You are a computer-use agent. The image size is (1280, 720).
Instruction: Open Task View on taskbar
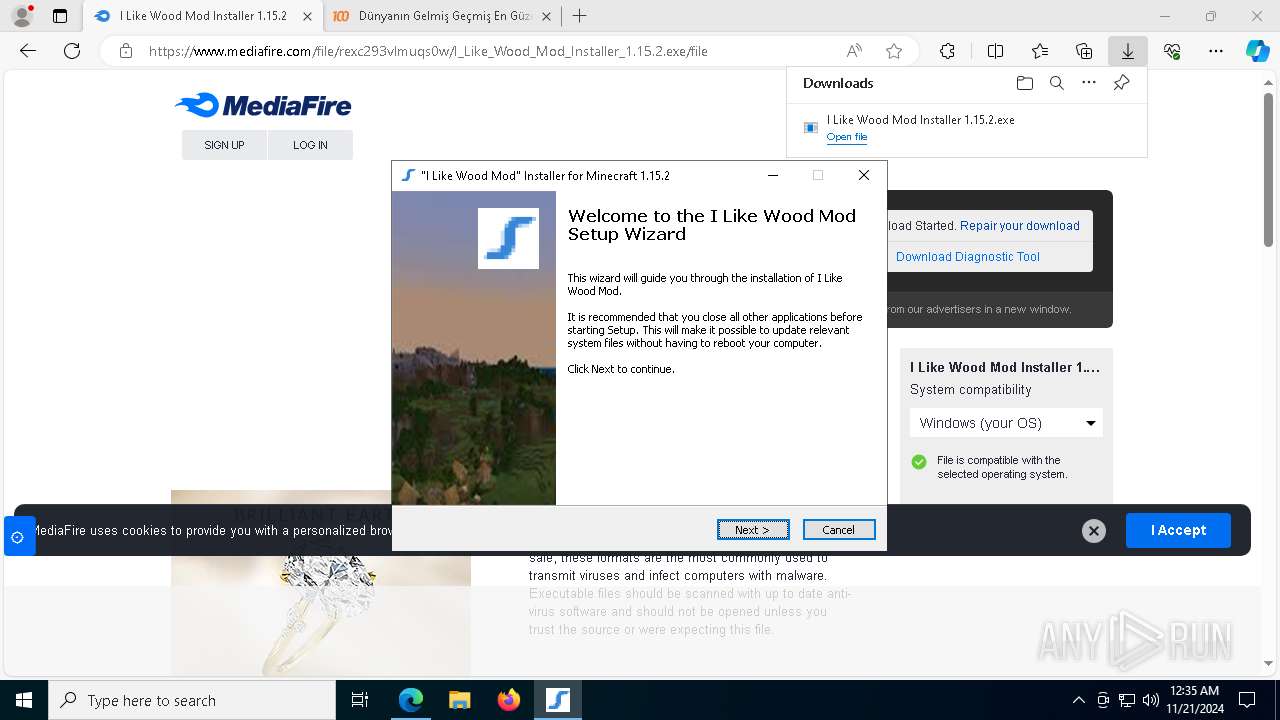[x=360, y=700]
